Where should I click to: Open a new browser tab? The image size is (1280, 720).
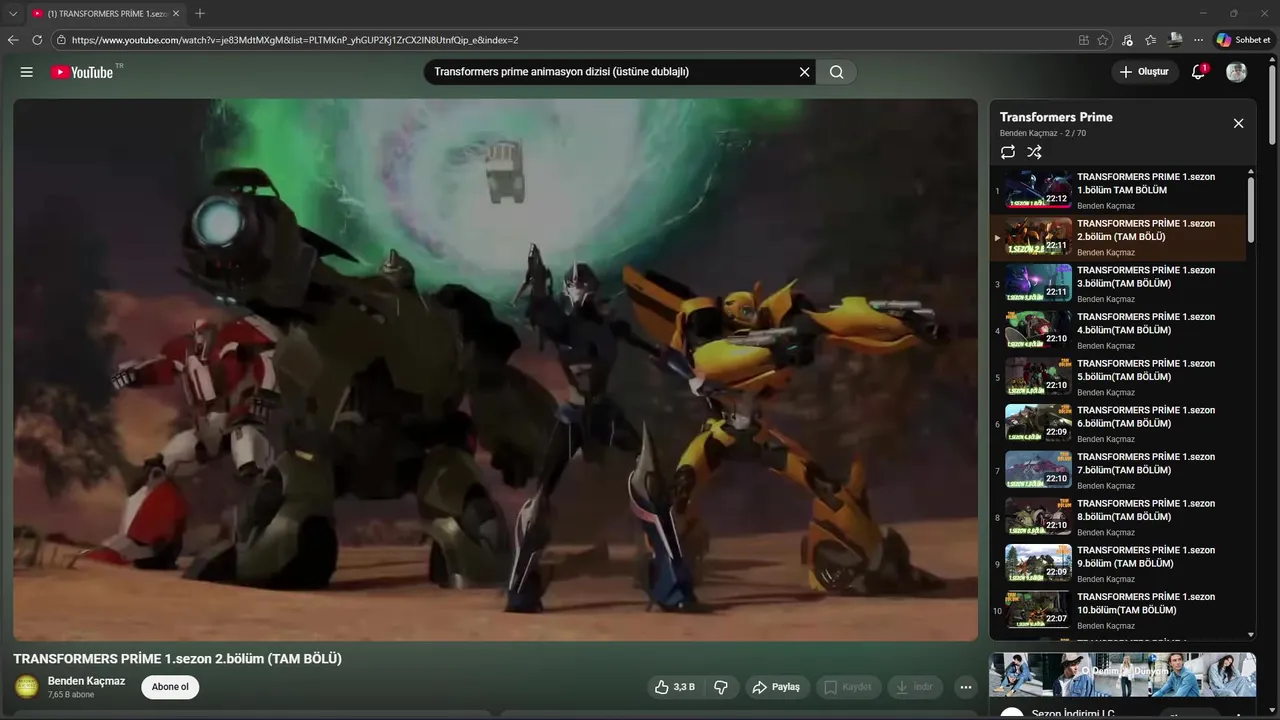click(200, 13)
